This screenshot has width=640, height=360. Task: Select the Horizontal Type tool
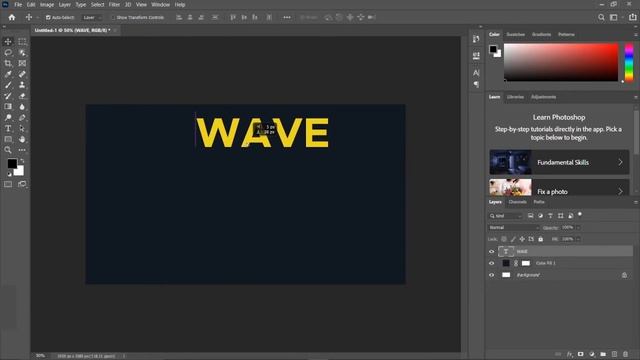point(8,128)
